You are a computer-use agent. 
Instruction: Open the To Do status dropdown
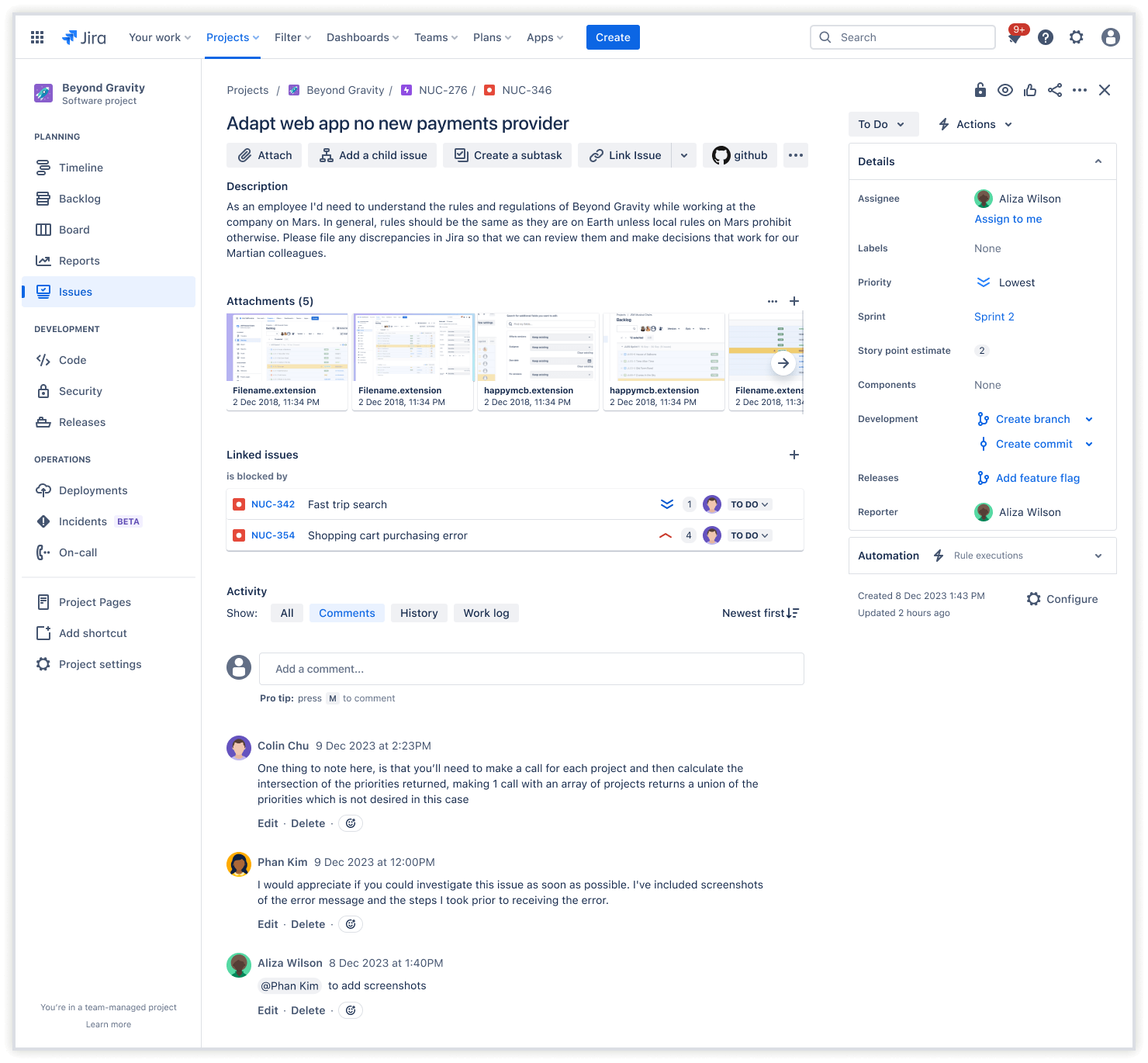(x=883, y=124)
